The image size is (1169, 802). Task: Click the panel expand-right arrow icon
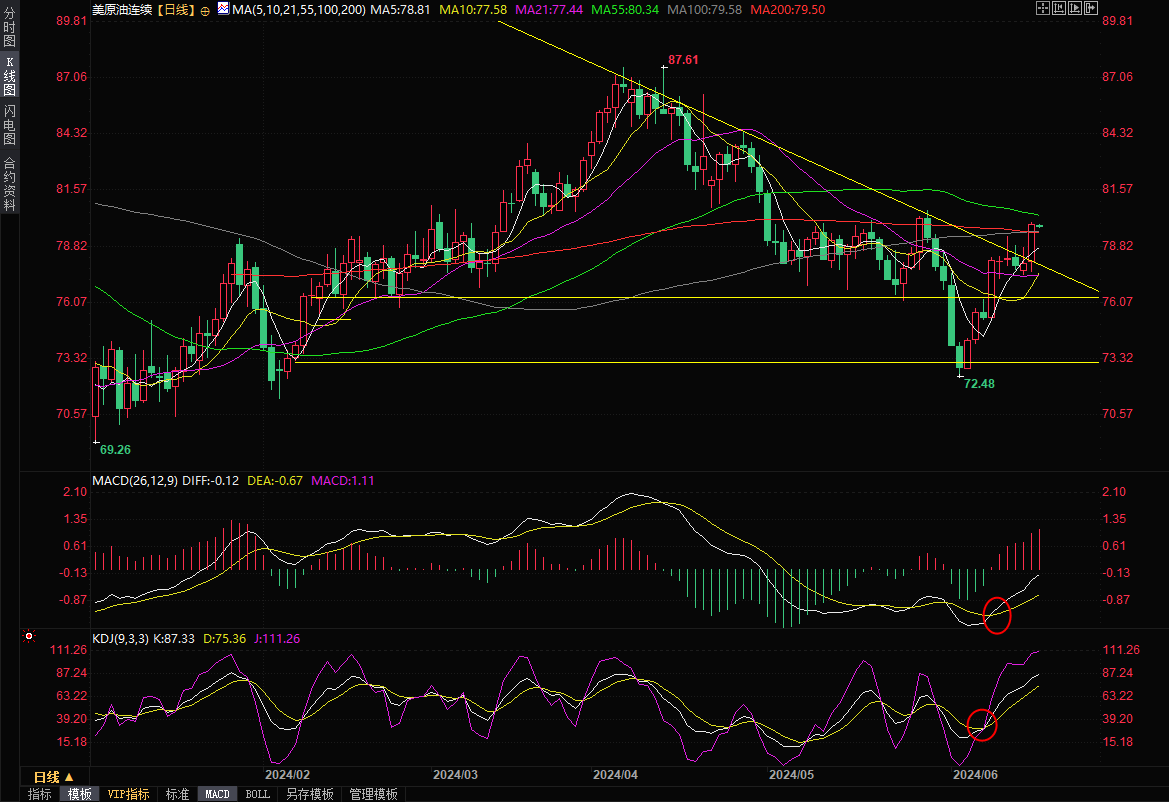point(1093,9)
